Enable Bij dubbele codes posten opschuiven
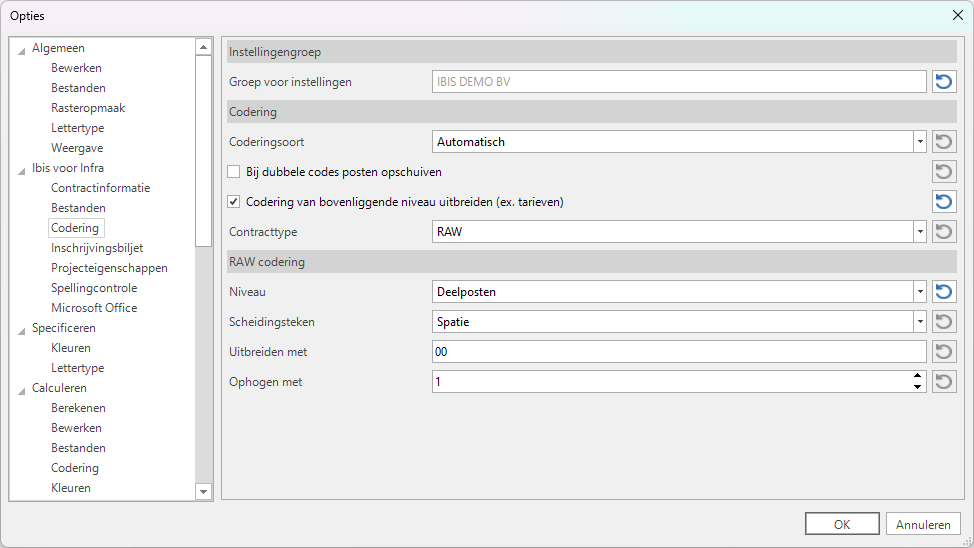 pyautogui.click(x=234, y=172)
